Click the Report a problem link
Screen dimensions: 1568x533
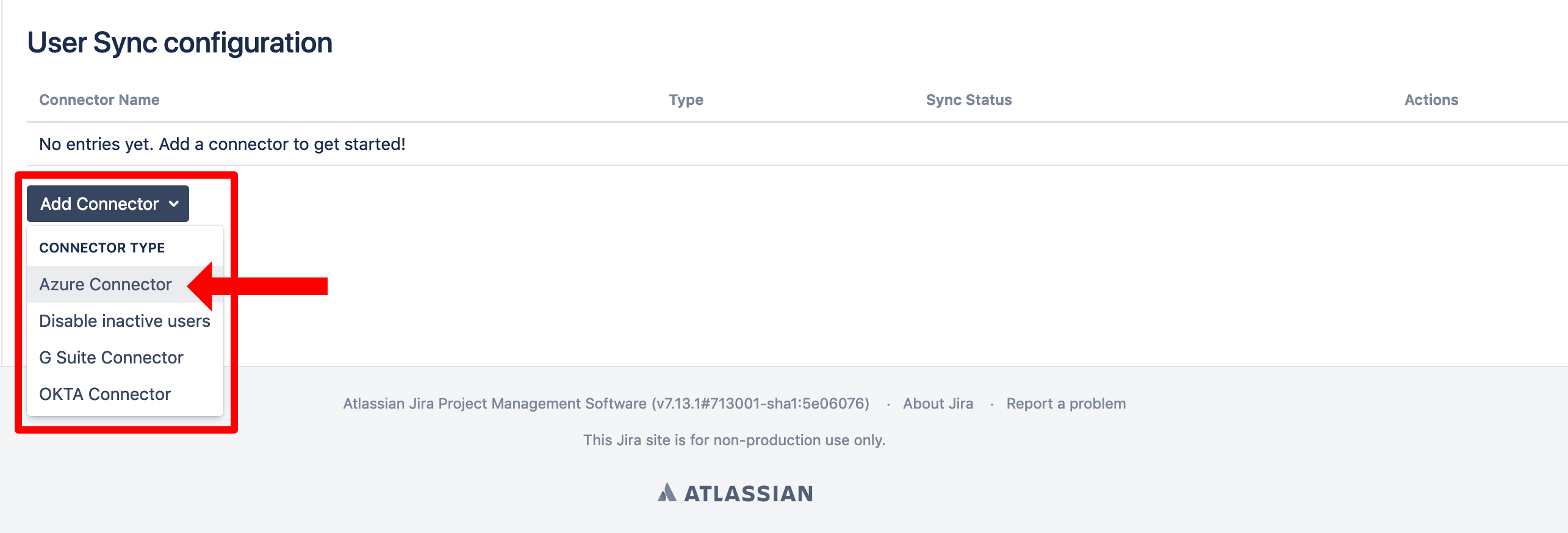click(x=1066, y=404)
